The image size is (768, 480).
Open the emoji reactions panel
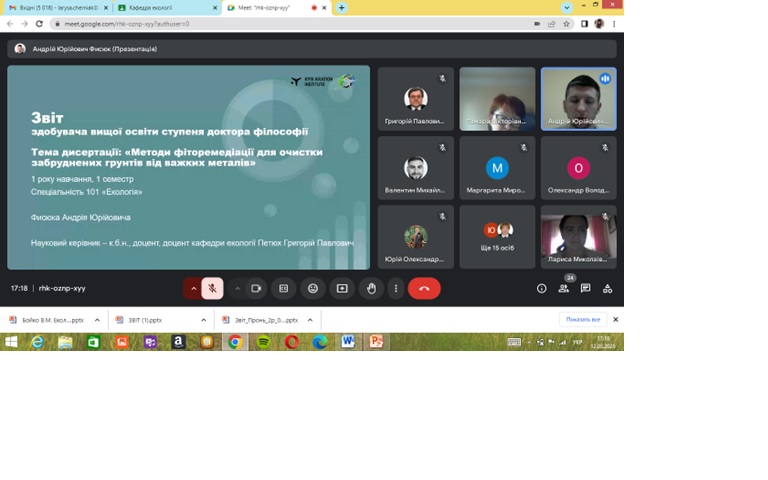tap(313, 288)
